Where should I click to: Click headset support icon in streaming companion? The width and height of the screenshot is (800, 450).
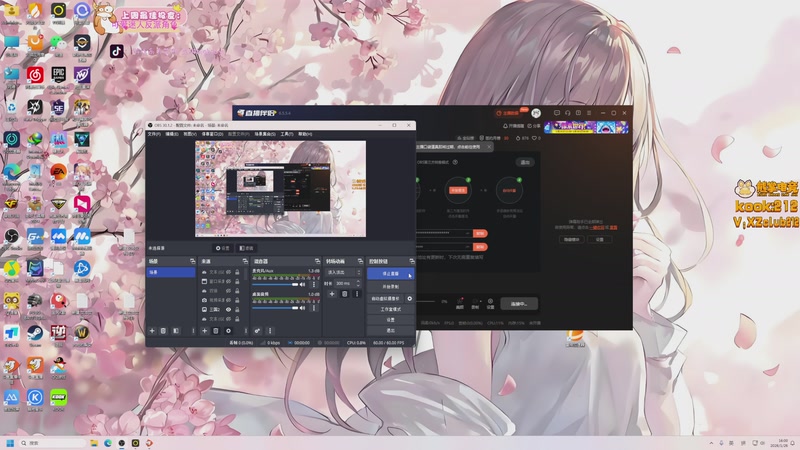click(x=567, y=113)
